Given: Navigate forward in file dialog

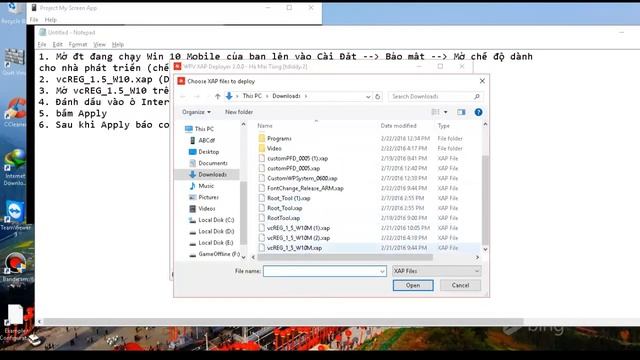Looking at the screenshot, I should click(197, 96).
